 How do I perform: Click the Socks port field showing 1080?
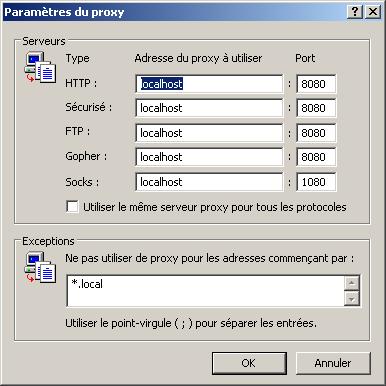(316, 182)
